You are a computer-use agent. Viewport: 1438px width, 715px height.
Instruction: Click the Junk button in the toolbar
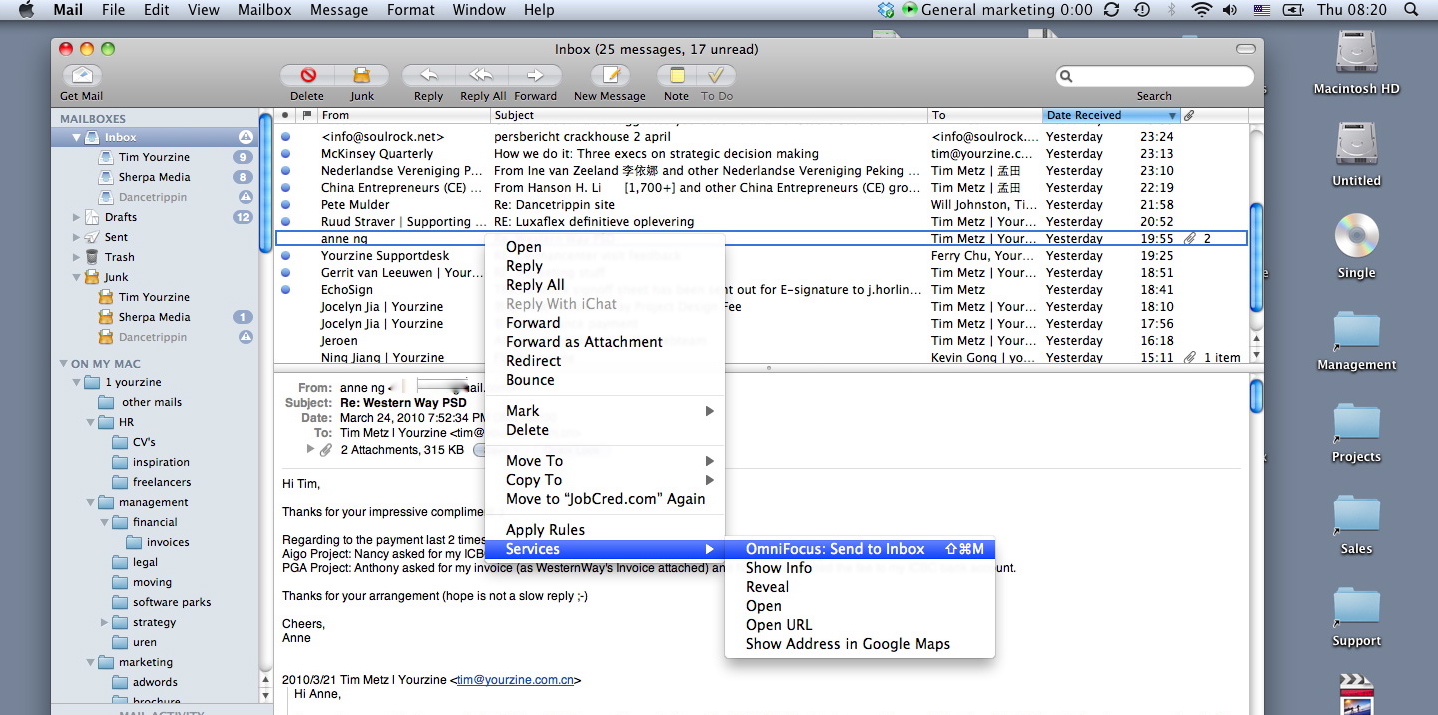(x=362, y=76)
